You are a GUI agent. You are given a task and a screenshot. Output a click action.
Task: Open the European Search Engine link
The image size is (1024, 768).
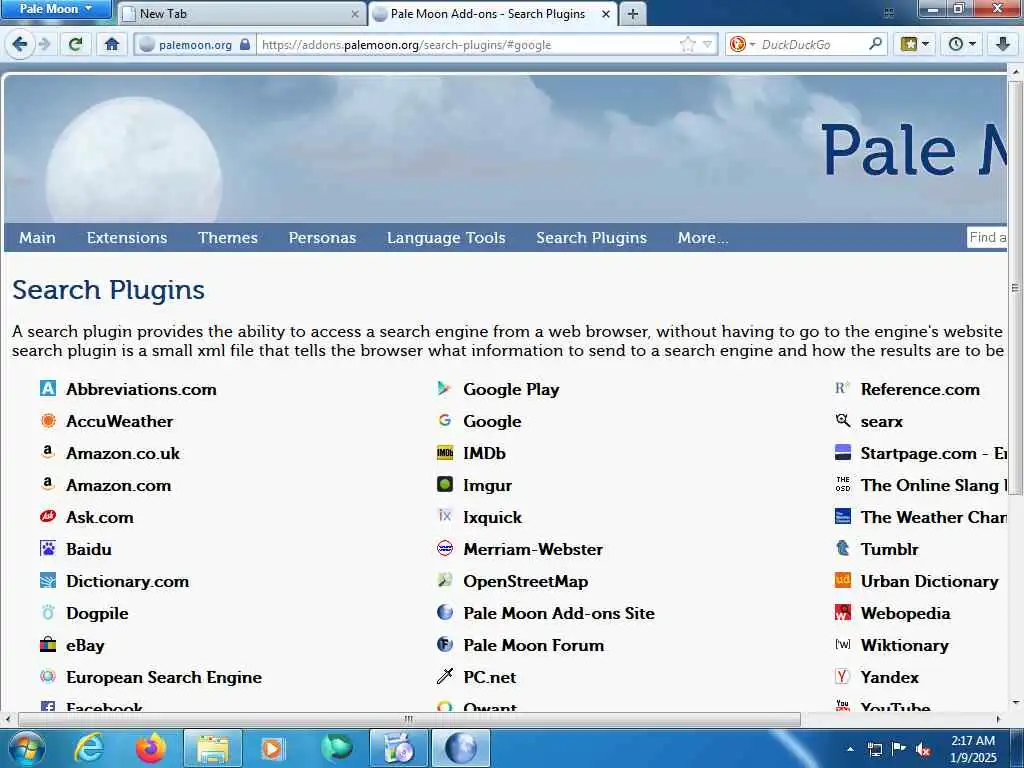(x=164, y=677)
